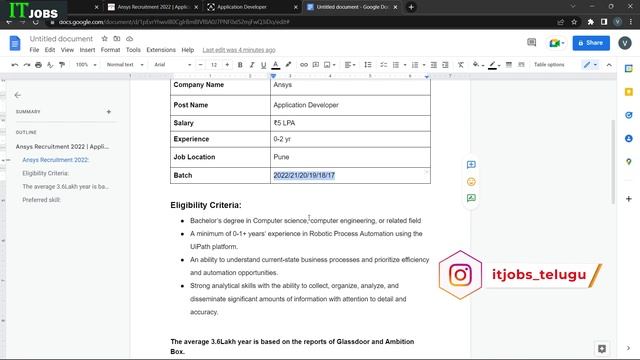Open the comment history
The height and width of the screenshot is (360, 640).
pos(531,42)
